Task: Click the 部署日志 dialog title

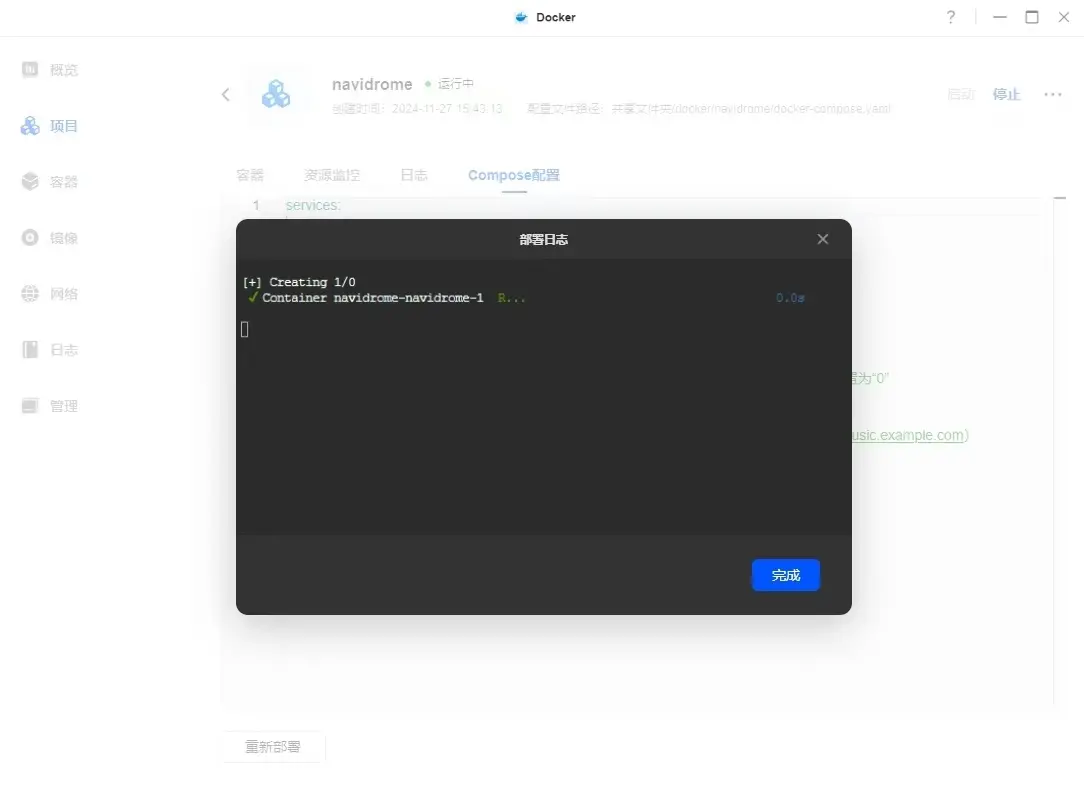Action: [x=543, y=239]
